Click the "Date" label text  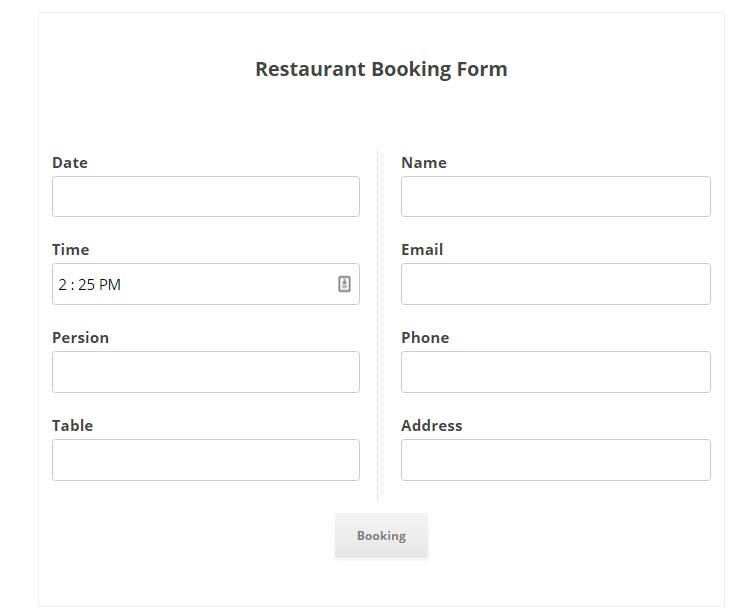(x=70, y=163)
